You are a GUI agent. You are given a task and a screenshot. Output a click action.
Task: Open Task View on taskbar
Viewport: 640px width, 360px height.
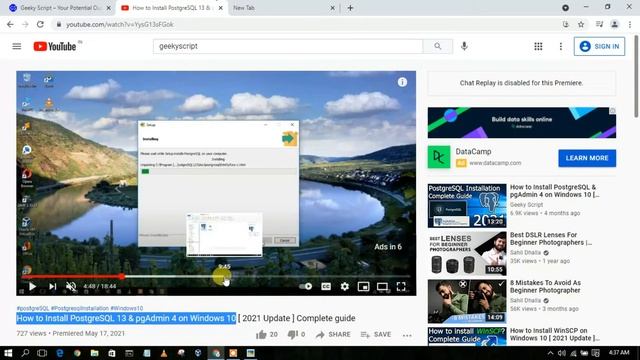coord(42,353)
